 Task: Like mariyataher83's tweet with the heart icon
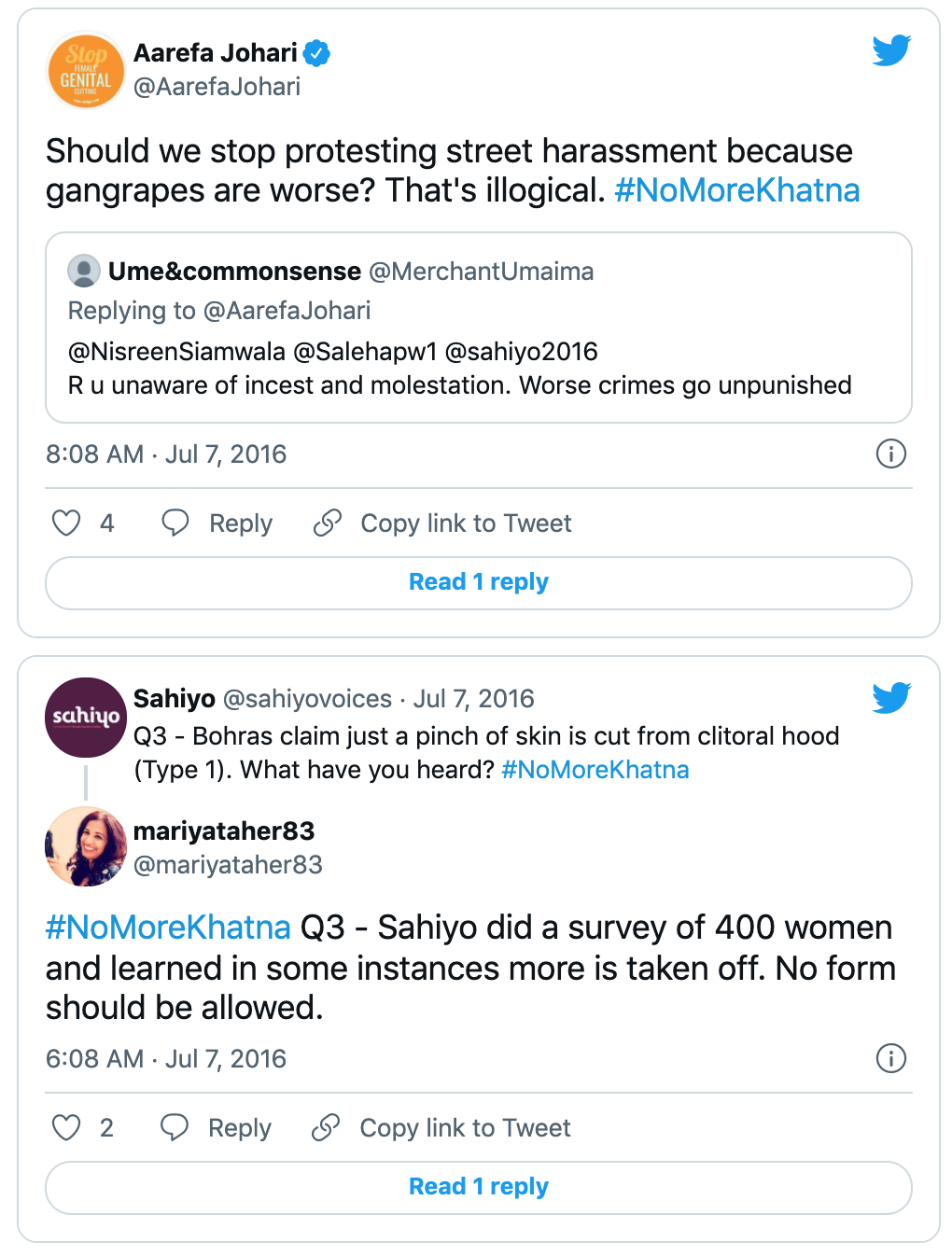coord(66,1127)
